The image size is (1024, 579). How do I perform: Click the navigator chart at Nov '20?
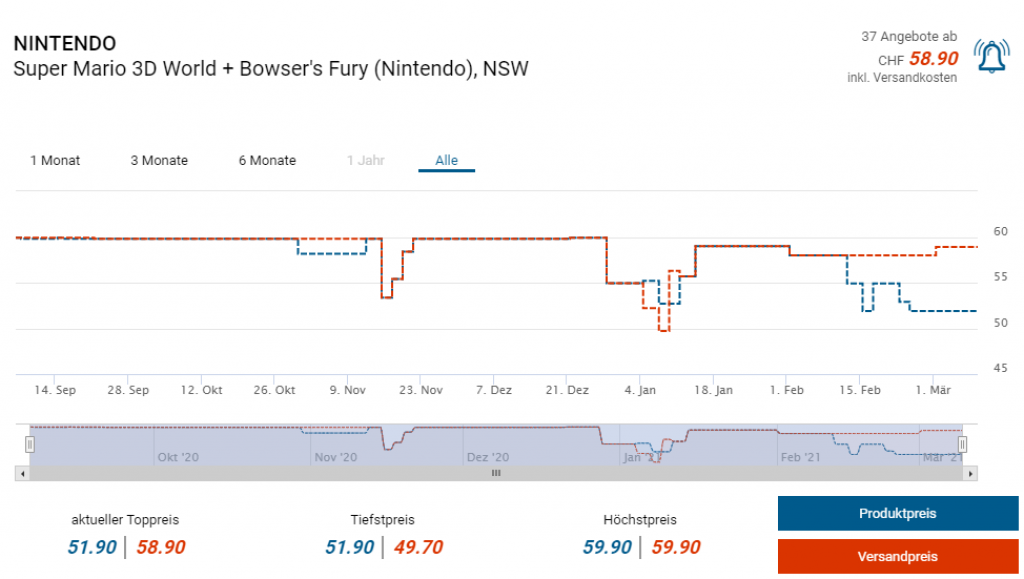coord(336,457)
